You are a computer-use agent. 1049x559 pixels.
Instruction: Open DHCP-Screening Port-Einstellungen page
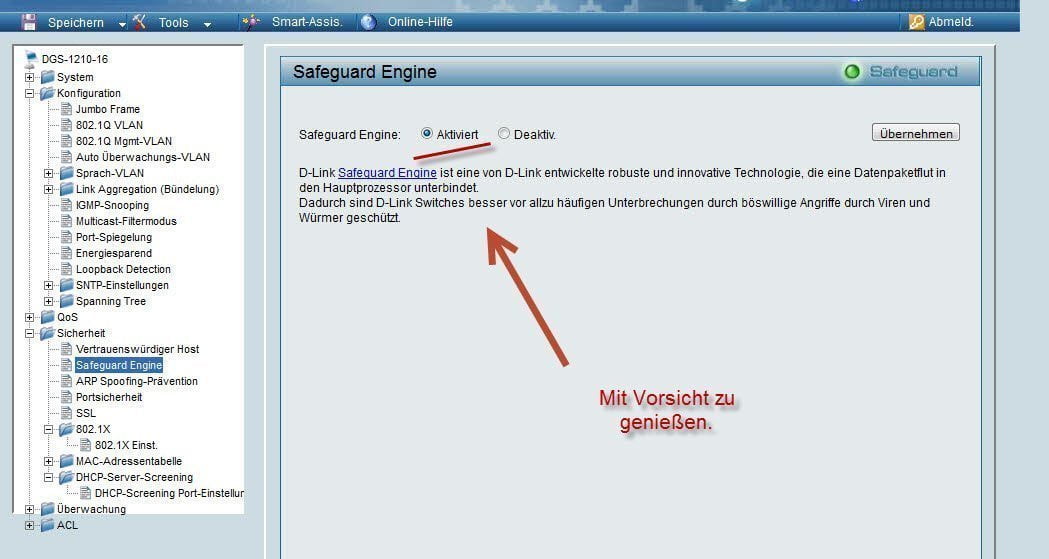point(169,493)
